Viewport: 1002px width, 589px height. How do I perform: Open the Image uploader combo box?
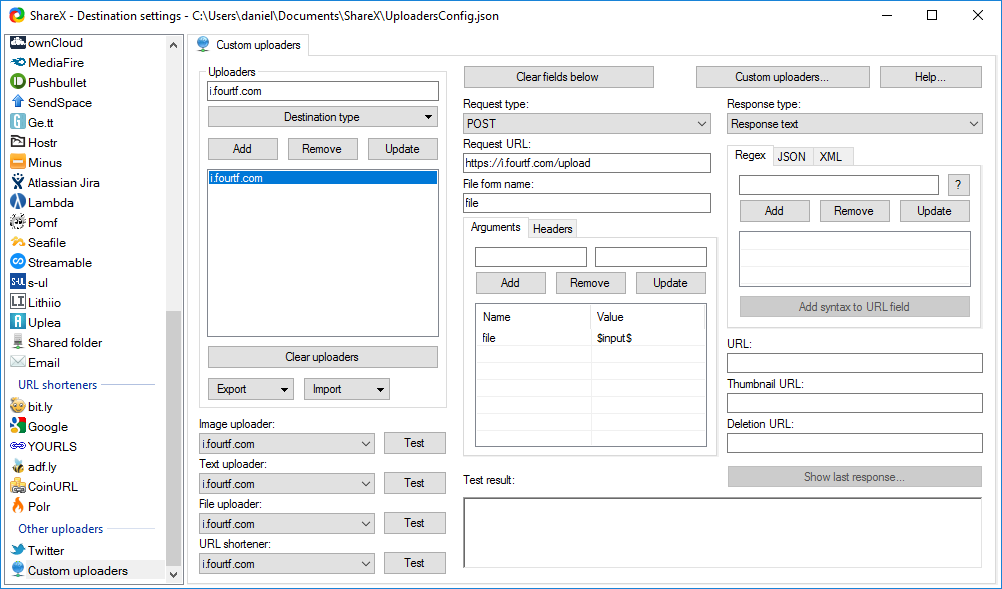[x=287, y=443]
